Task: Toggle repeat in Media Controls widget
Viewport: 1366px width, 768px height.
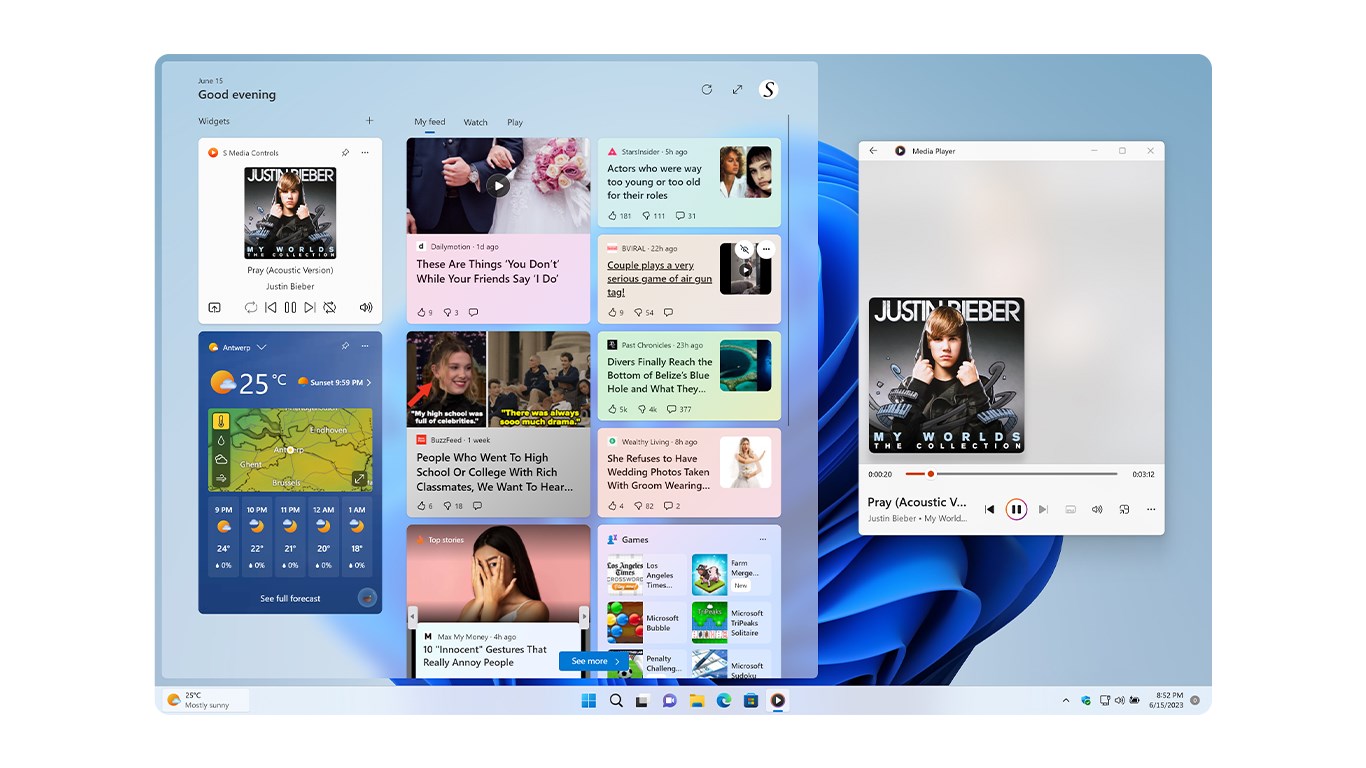Action: tap(251, 308)
